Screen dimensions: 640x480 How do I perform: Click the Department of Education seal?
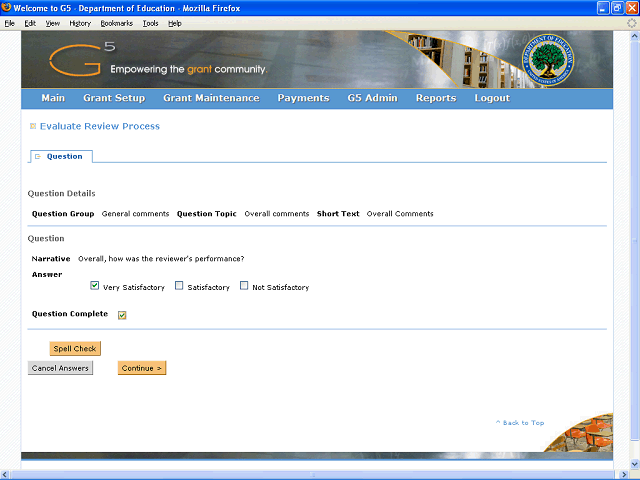[x=548, y=60]
